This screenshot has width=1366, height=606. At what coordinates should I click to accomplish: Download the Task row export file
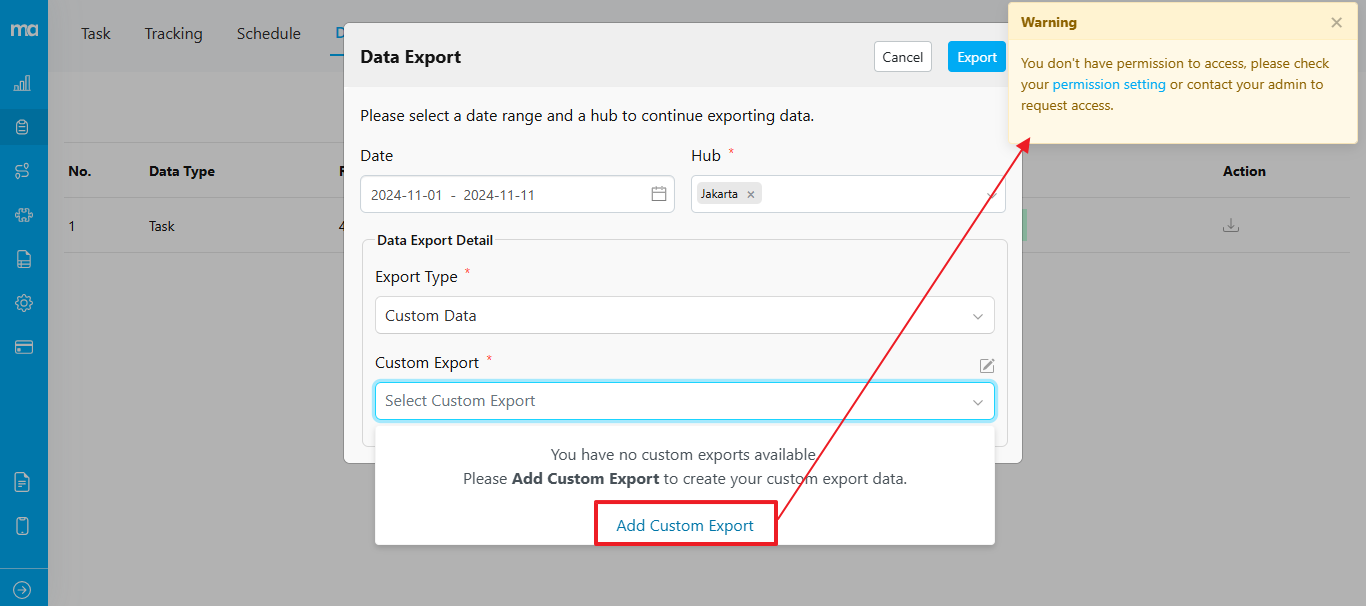point(1231,226)
